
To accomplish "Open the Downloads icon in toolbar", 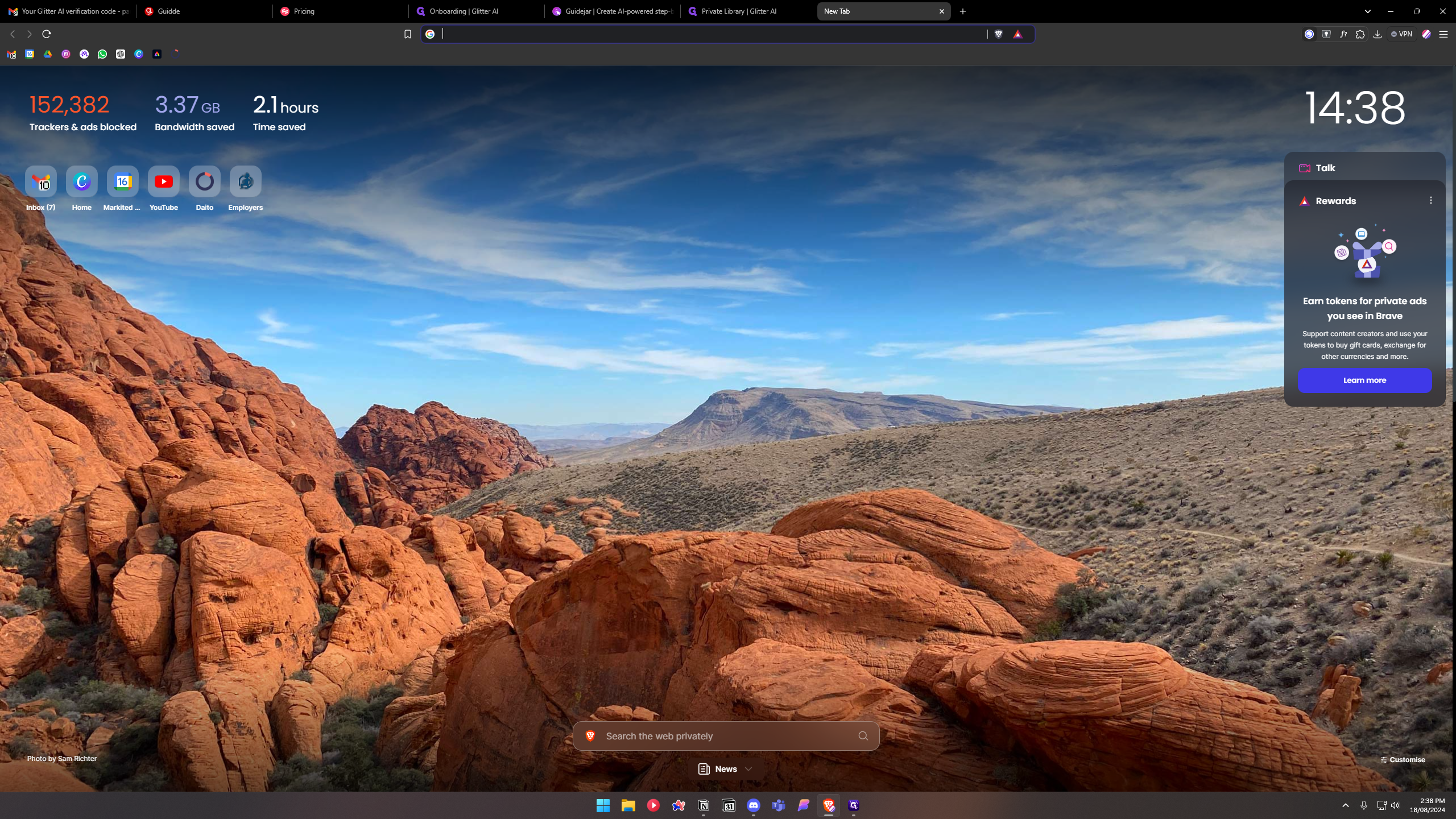I will [x=1377, y=34].
